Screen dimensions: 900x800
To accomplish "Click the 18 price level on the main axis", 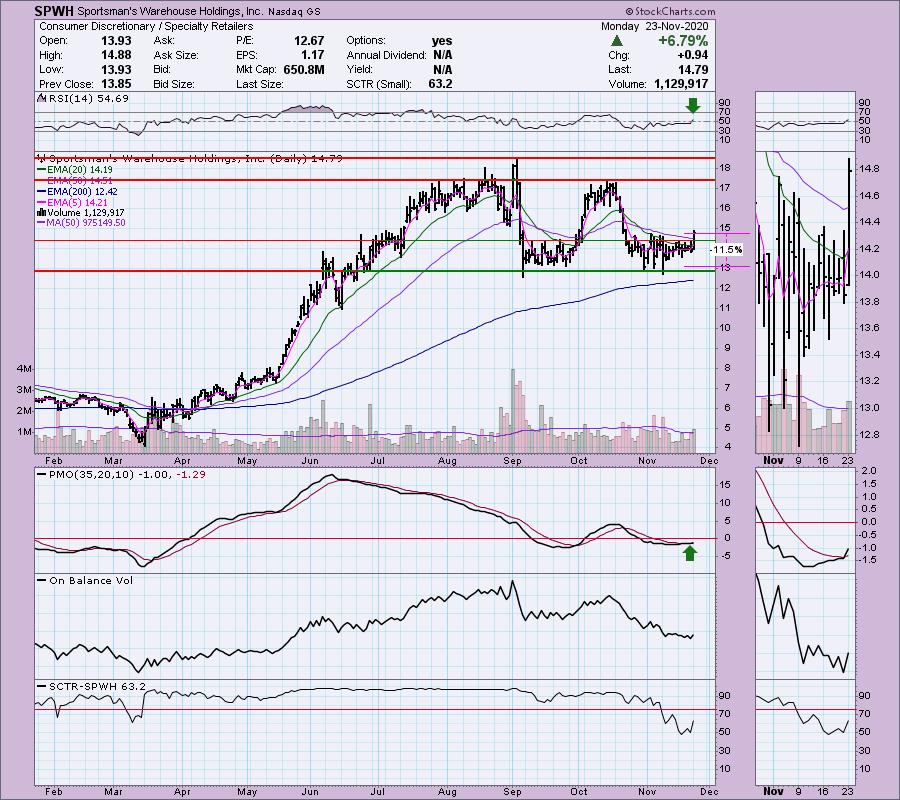I will point(726,168).
